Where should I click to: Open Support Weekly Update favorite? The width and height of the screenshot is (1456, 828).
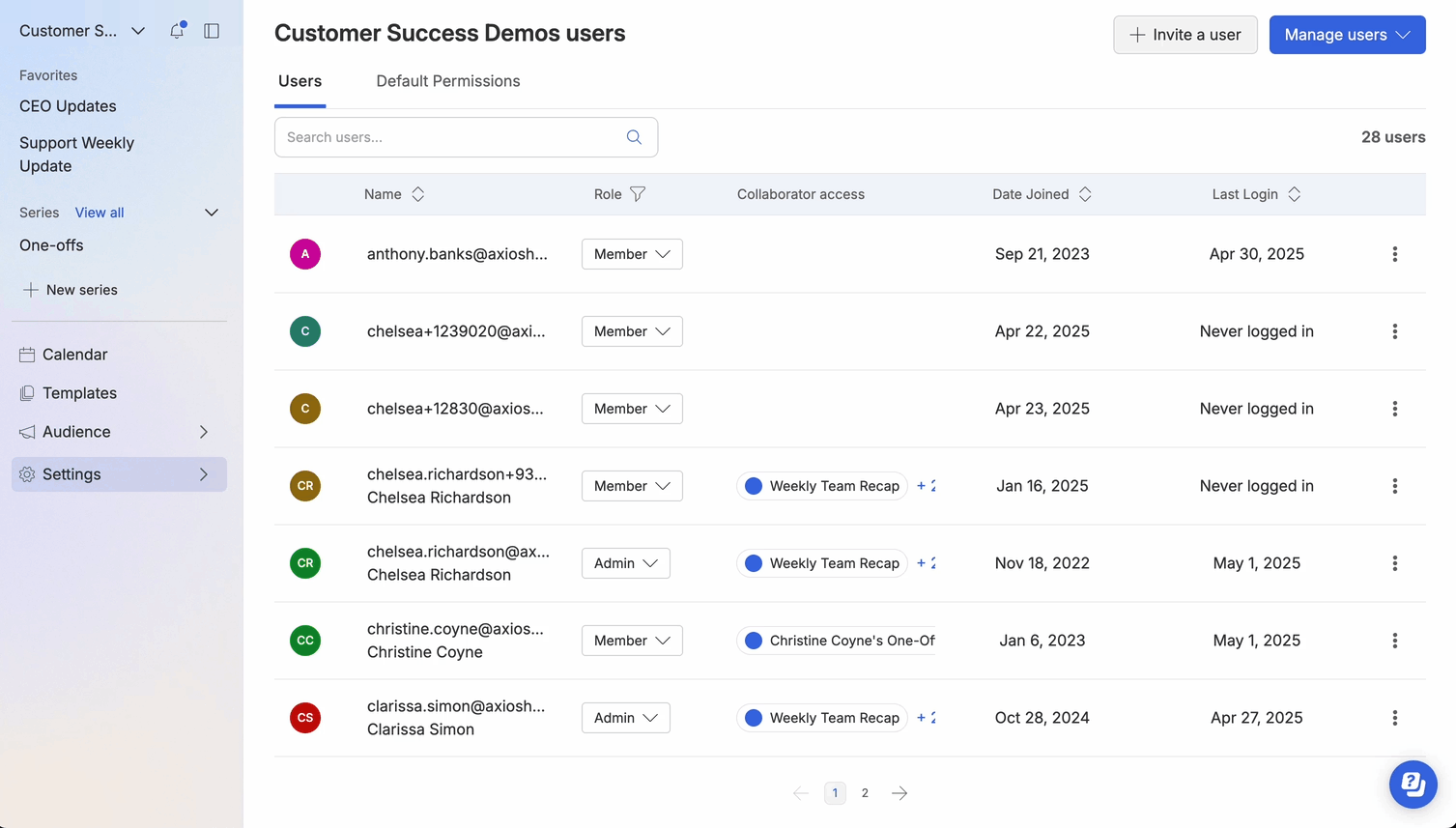(76, 155)
